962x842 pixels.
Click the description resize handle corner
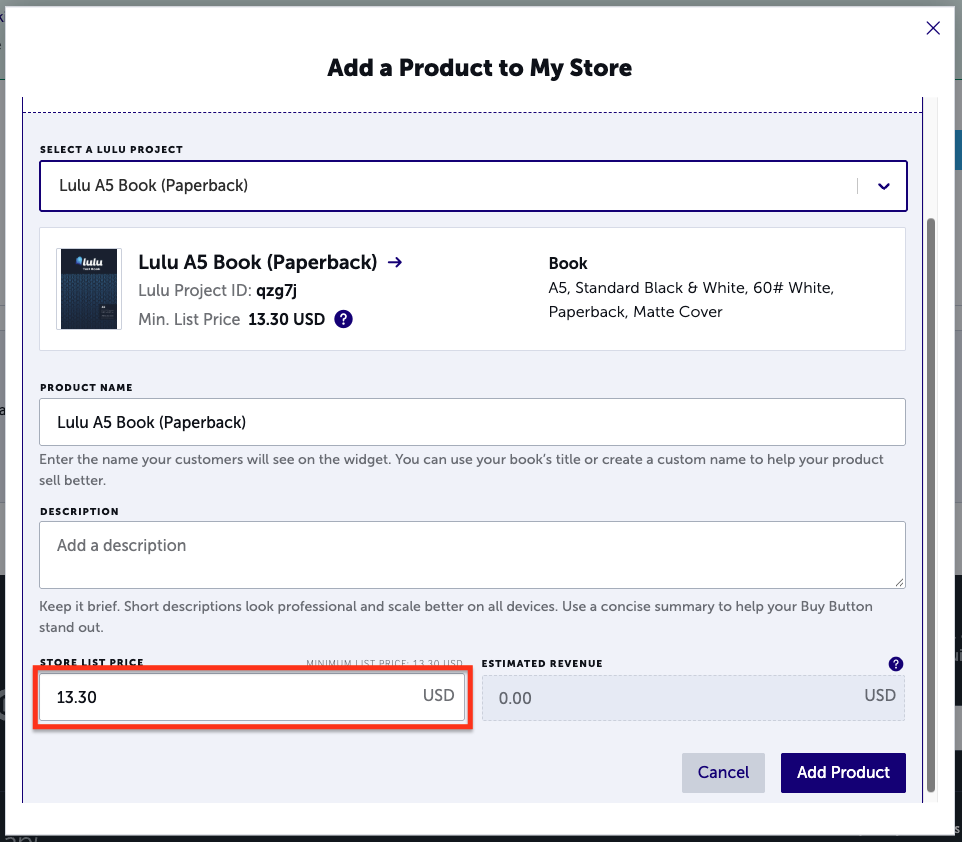tap(899, 582)
